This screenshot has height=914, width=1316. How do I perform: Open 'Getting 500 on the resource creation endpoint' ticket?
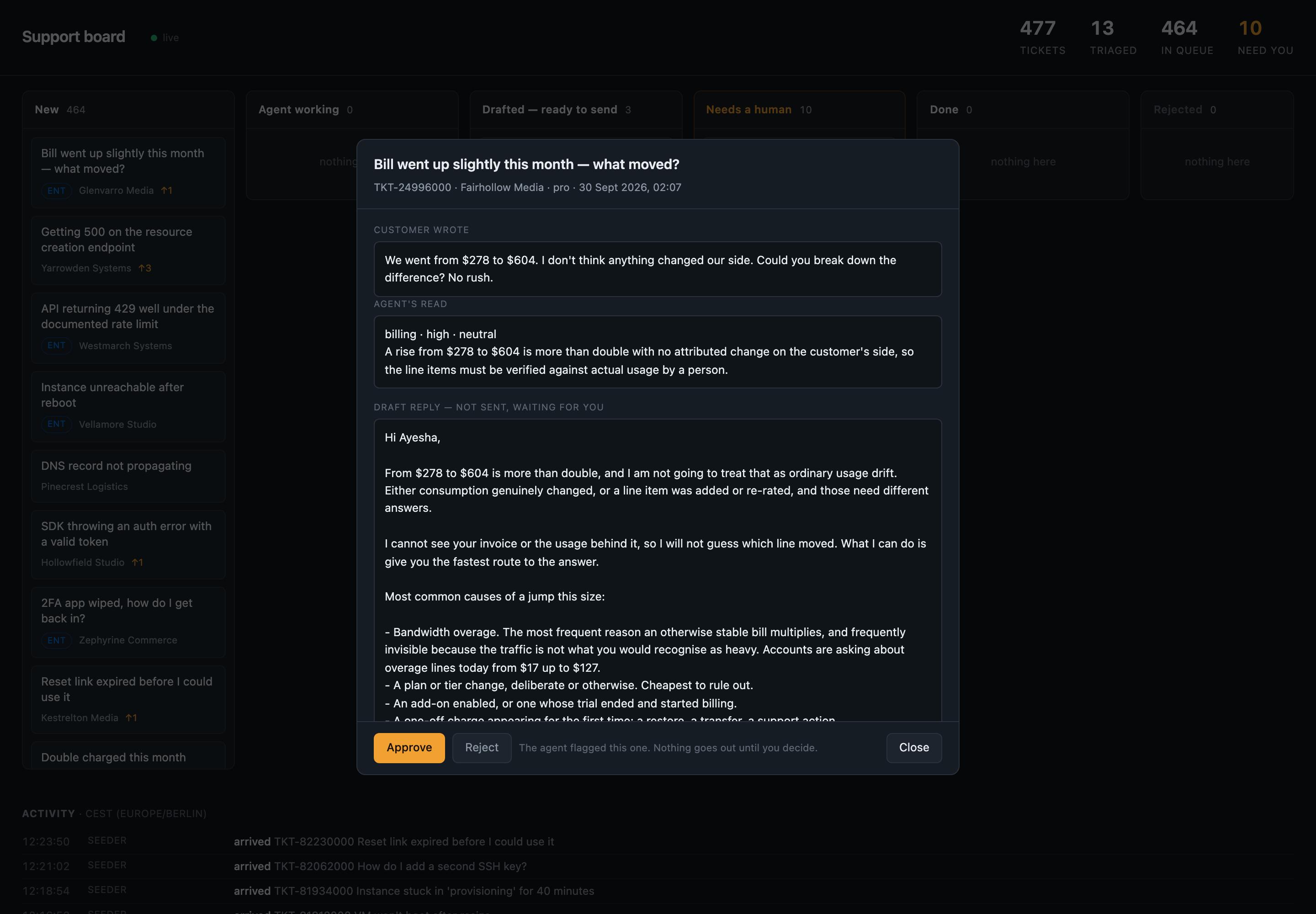[128, 250]
